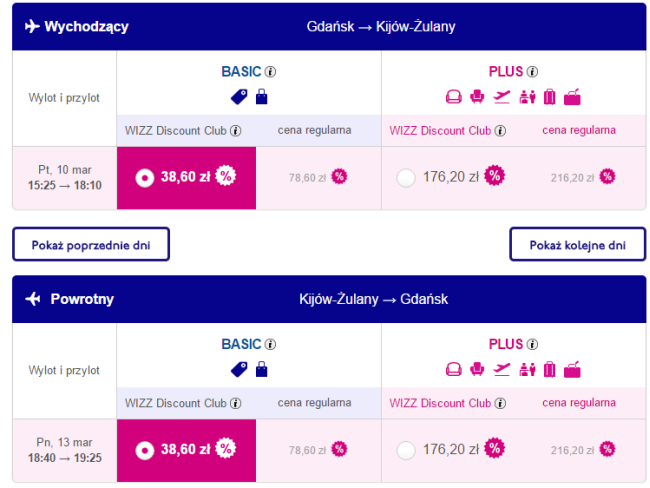Click info icon next to outbound BASIC WIZZ Discount Club

click(236, 131)
